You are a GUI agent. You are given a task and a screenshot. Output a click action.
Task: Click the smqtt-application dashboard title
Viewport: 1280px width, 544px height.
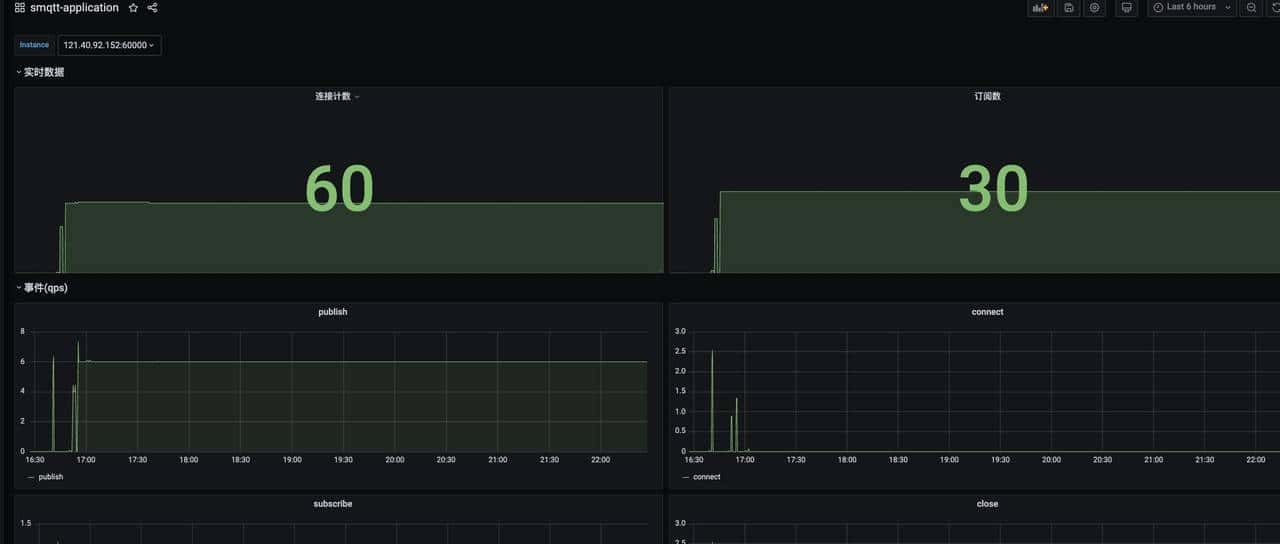pyautogui.click(x=74, y=8)
